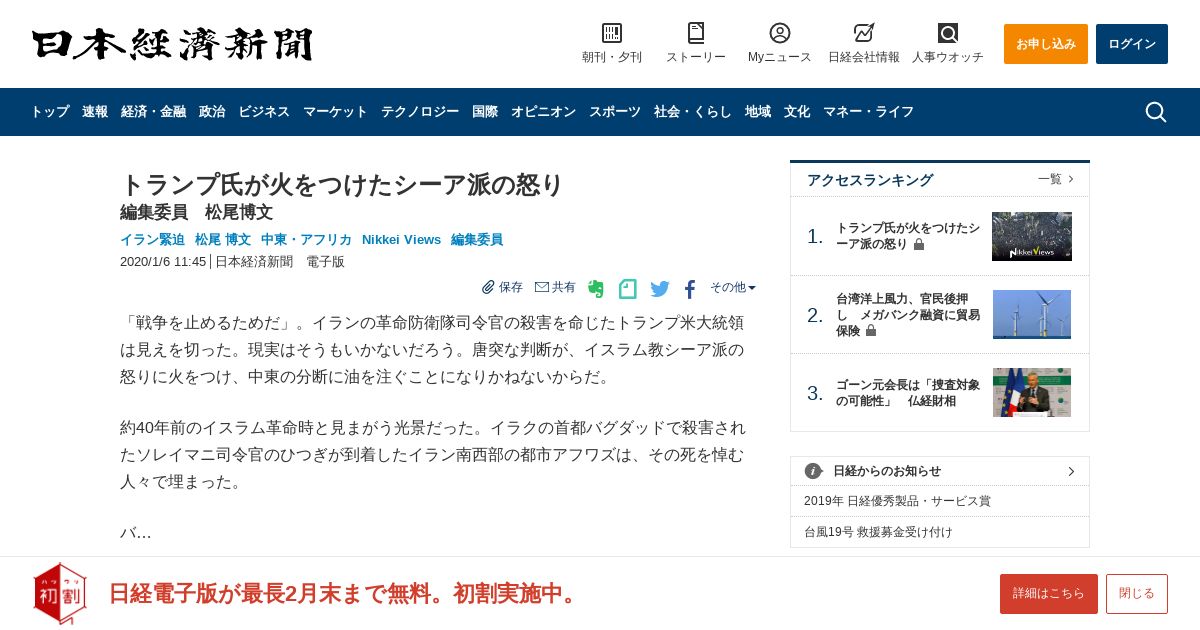
Task: Open 2019年 日経優秀製品・サービス賞 notice
Action: (x=897, y=501)
